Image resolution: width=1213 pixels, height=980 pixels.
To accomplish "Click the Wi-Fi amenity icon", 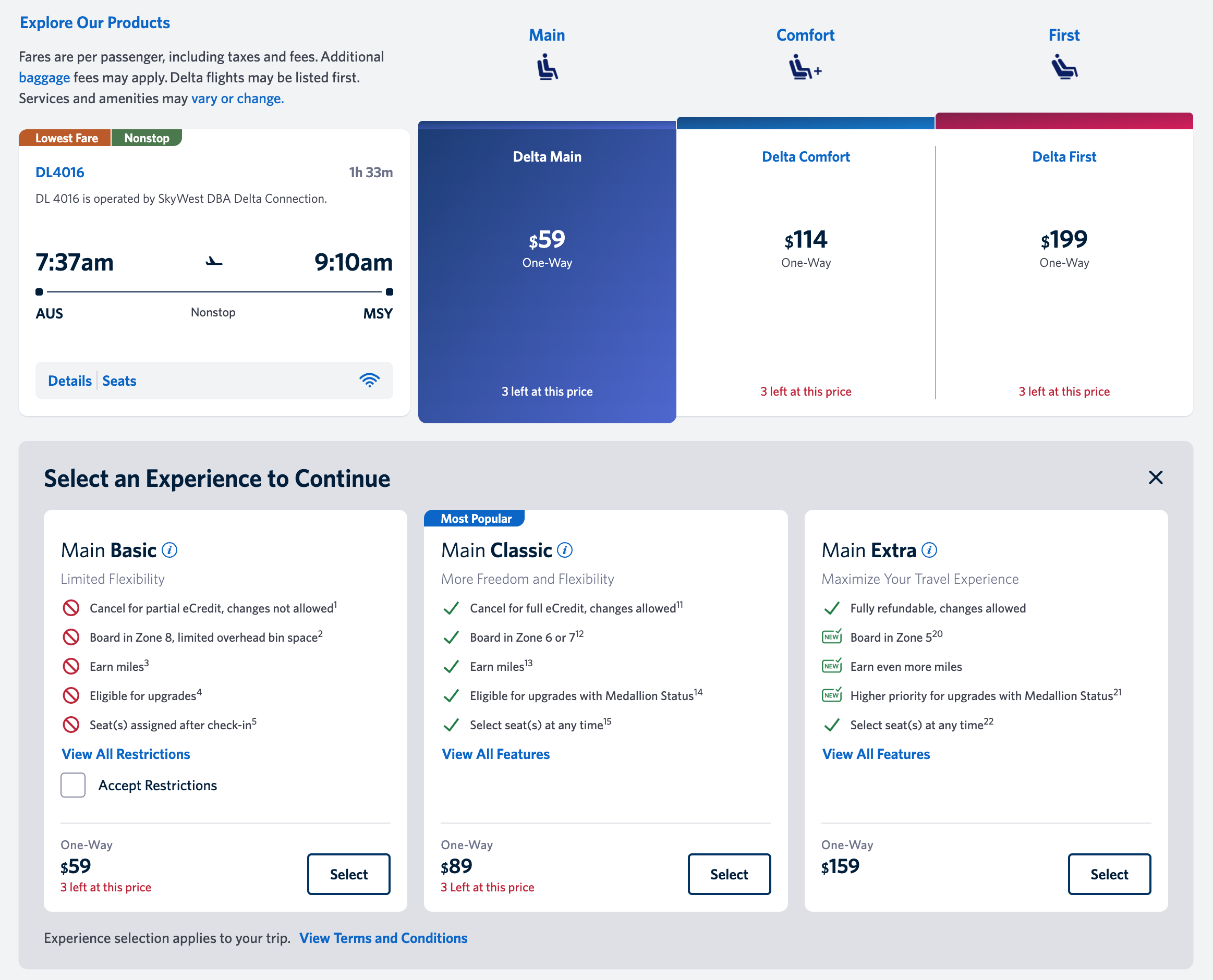I will [x=369, y=381].
